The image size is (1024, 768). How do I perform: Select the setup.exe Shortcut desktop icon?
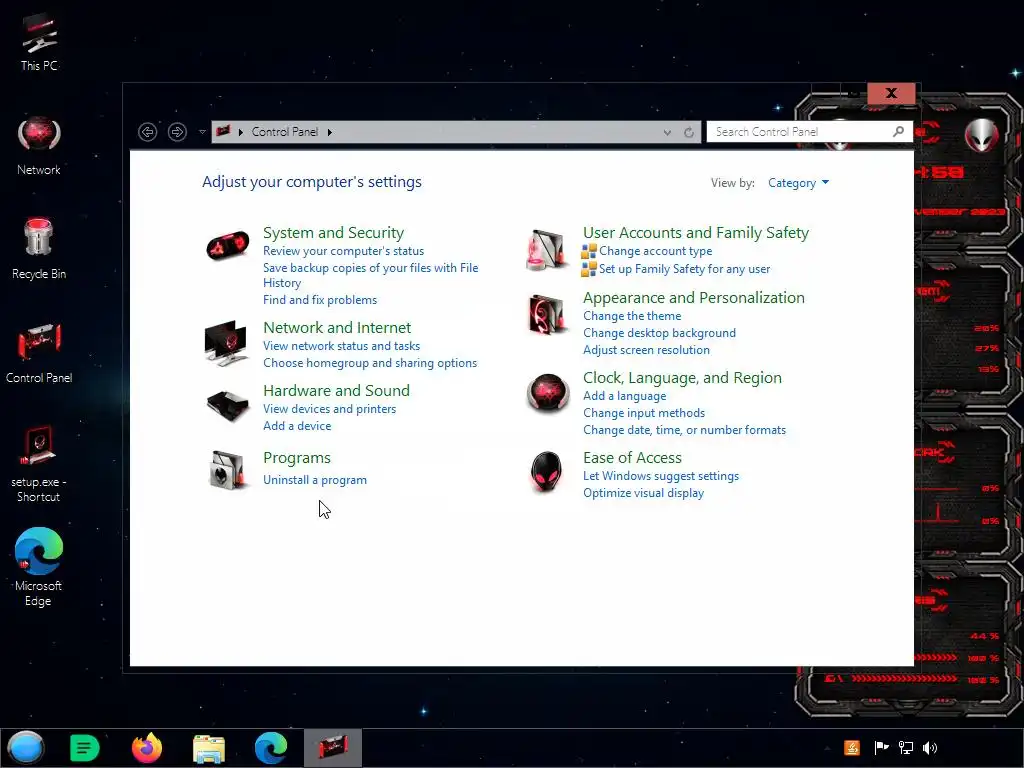[x=39, y=464]
